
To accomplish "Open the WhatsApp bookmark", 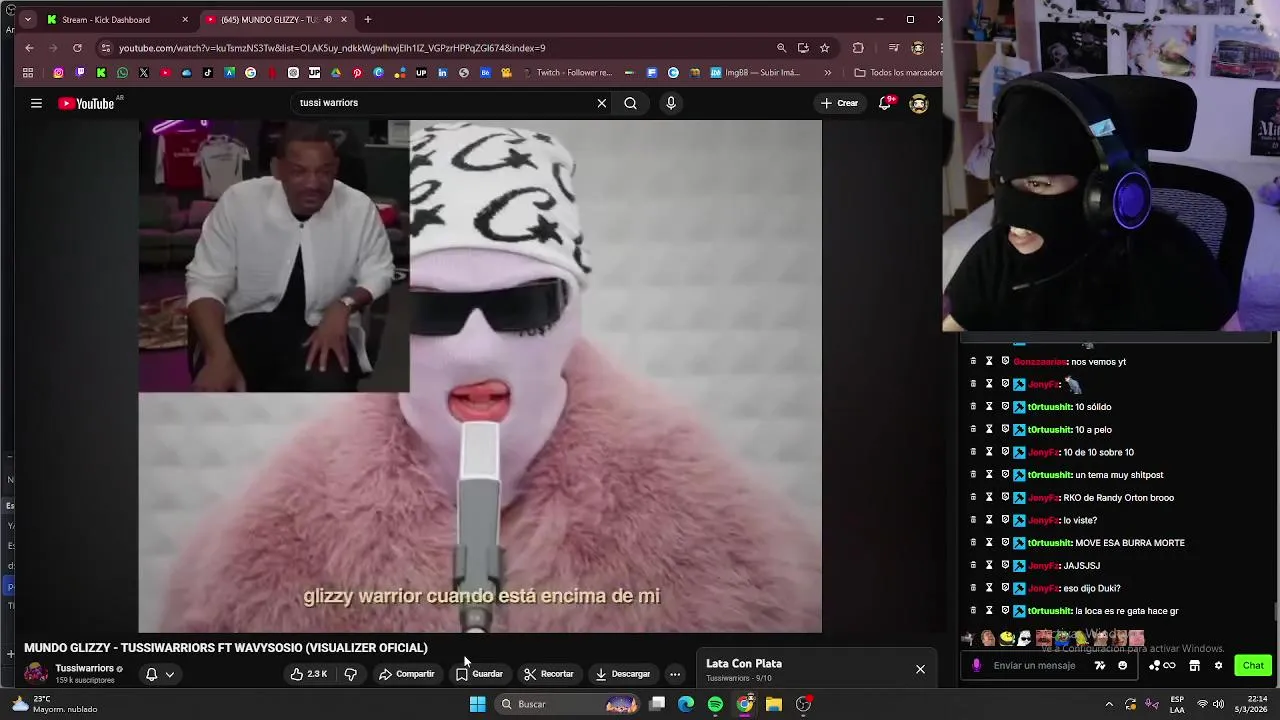I will point(122,73).
